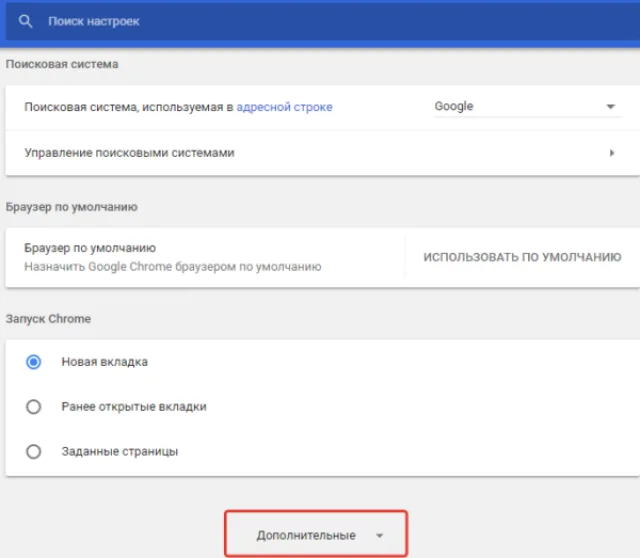Viewport: 640px width, 558px height.
Task: Open the Google search engine dropdown
Action: (528, 107)
